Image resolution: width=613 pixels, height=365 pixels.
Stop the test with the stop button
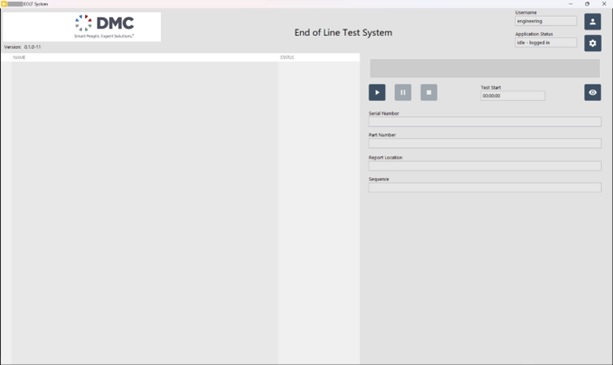pos(429,93)
